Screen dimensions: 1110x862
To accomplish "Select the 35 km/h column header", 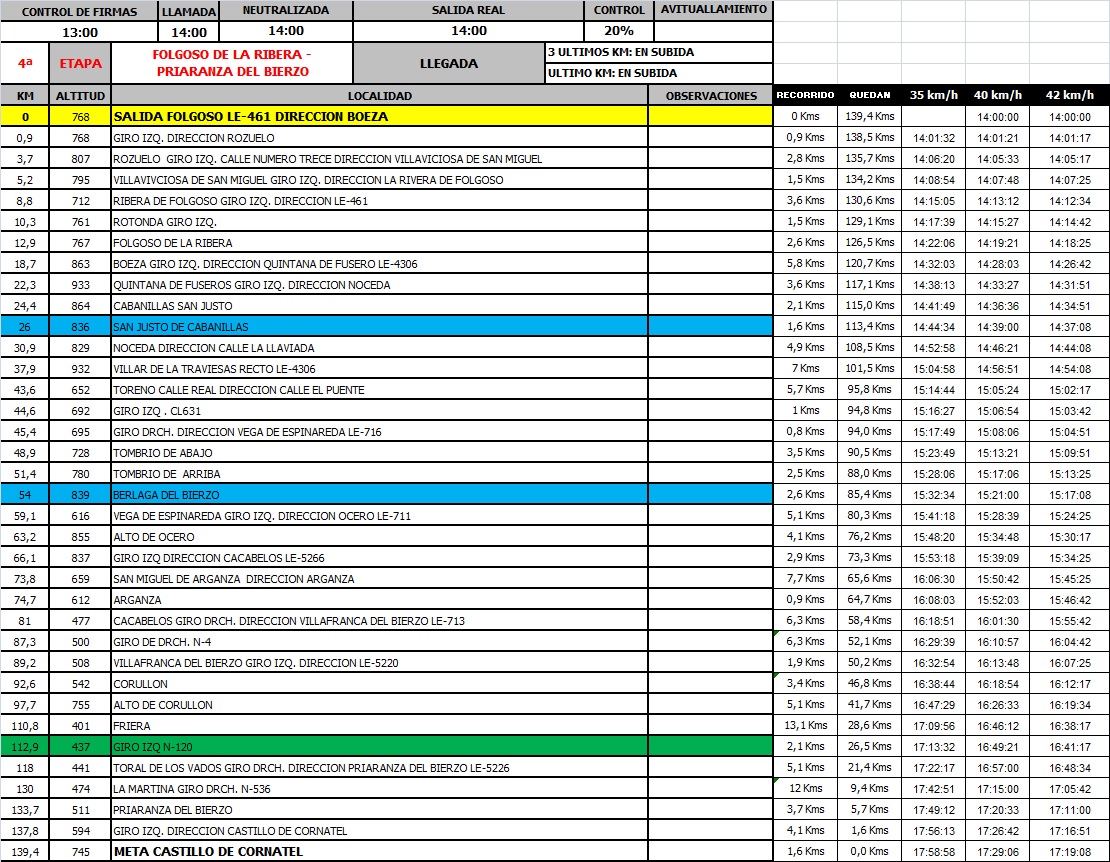I will tap(932, 96).
